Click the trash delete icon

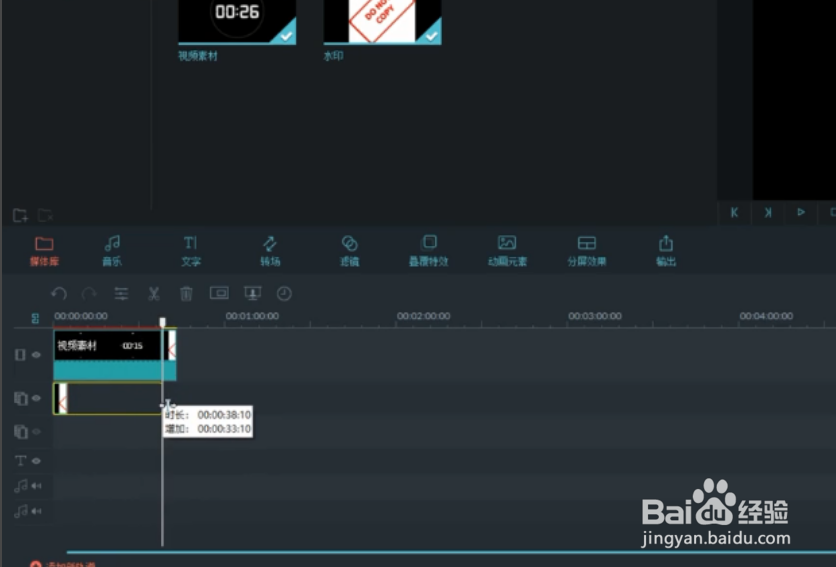pyautogui.click(x=186, y=293)
